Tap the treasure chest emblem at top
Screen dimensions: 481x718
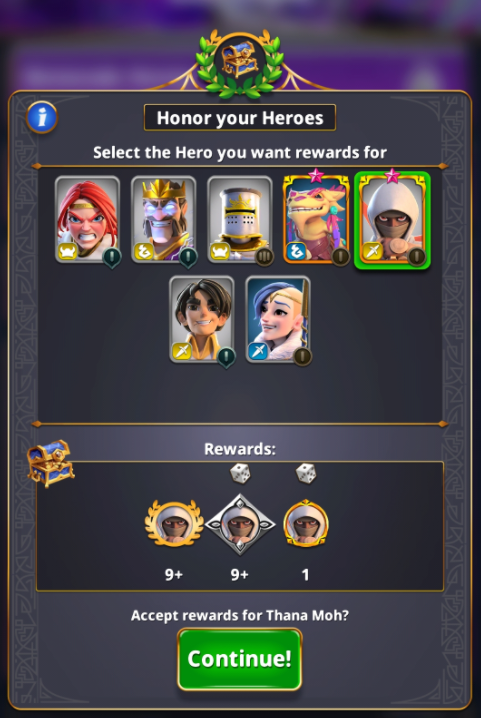(240, 61)
